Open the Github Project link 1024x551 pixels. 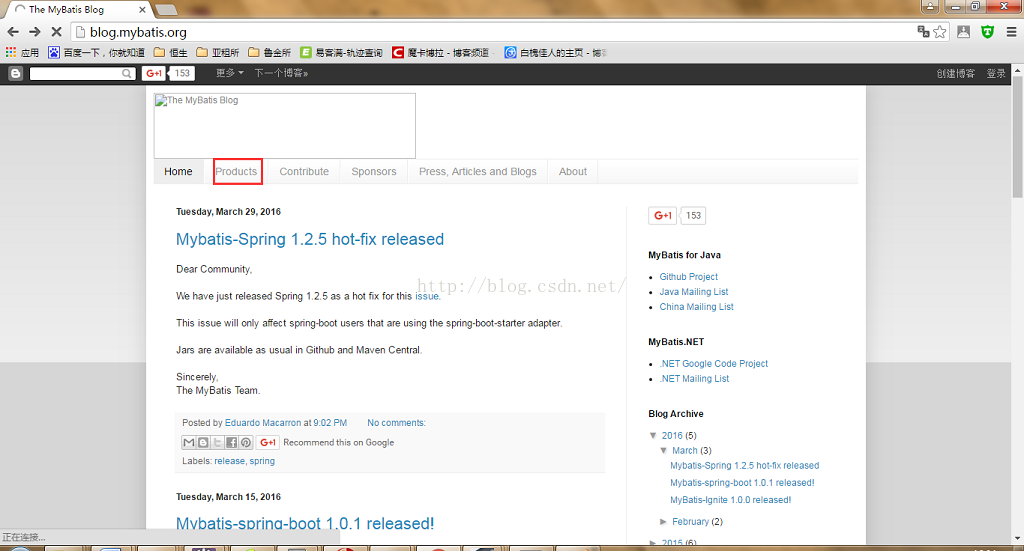pos(688,277)
